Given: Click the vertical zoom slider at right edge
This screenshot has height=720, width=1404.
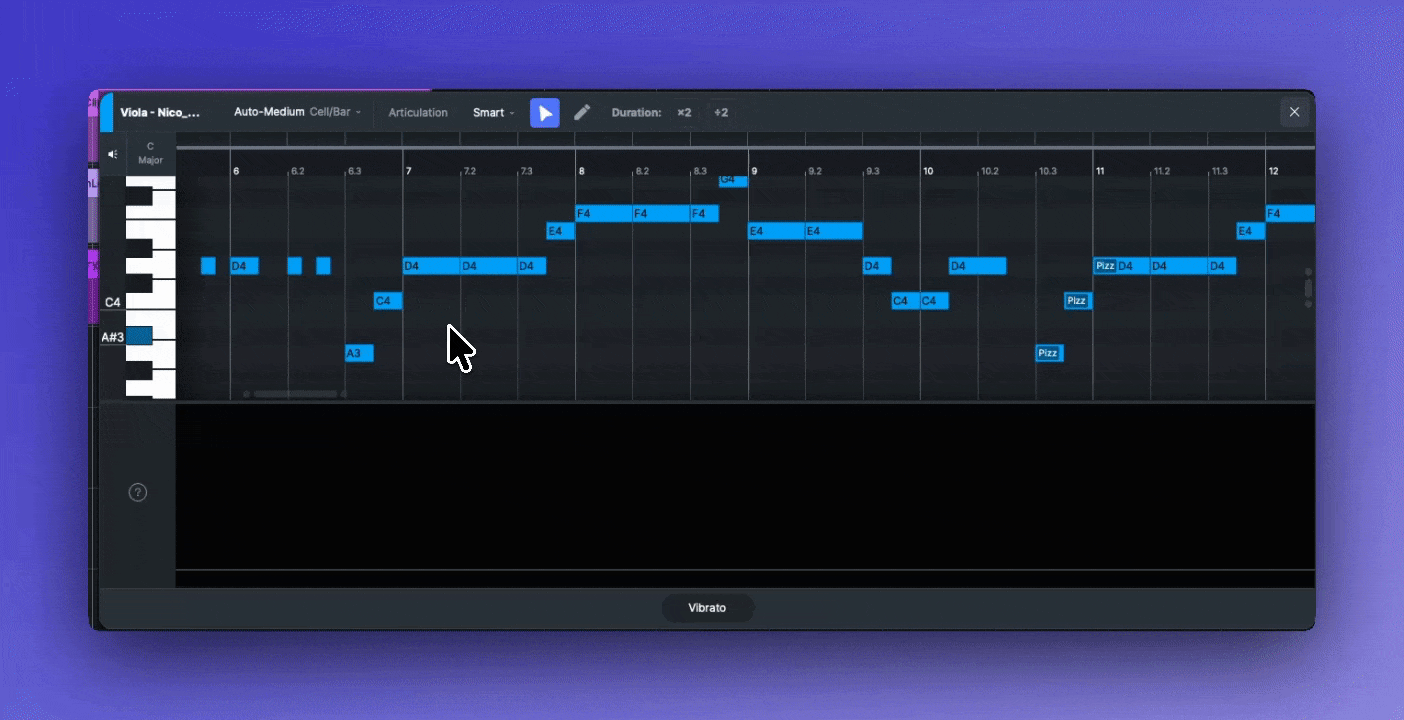Looking at the screenshot, I should pyautogui.click(x=1308, y=288).
